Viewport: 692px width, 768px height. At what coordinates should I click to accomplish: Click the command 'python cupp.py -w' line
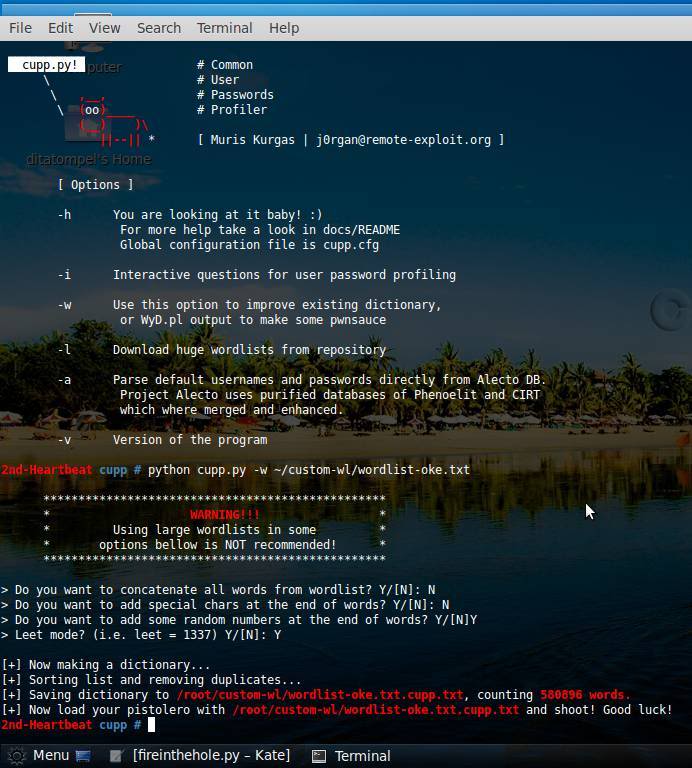[x=309, y=470]
